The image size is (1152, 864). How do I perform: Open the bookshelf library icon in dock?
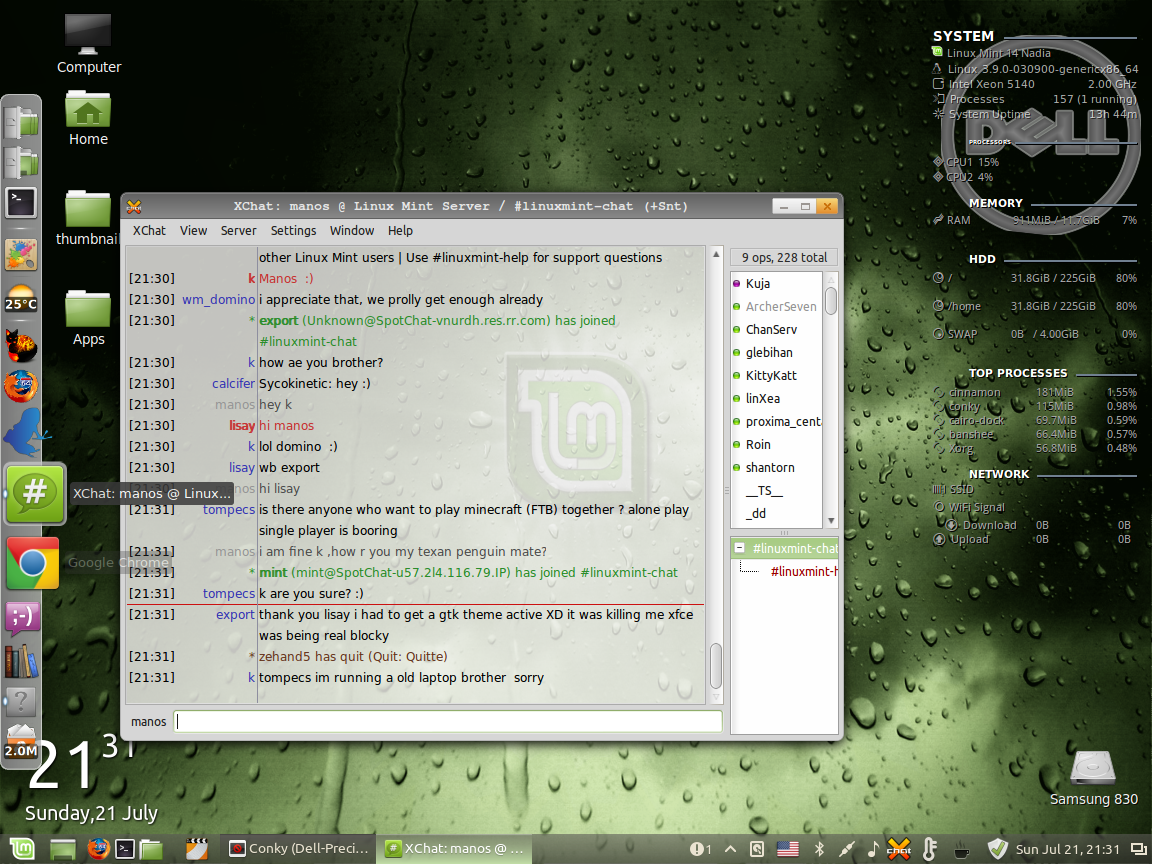(21, 661)
